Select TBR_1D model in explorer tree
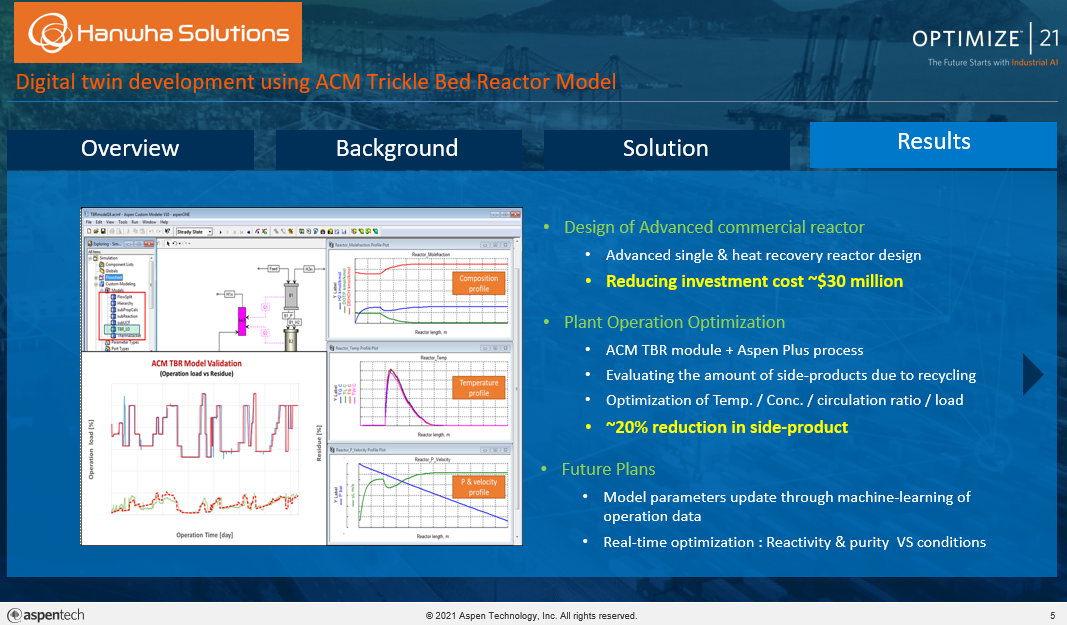The height and width of the screenshot is (625, 1067). pyautogui.click(x=123, y=327)
